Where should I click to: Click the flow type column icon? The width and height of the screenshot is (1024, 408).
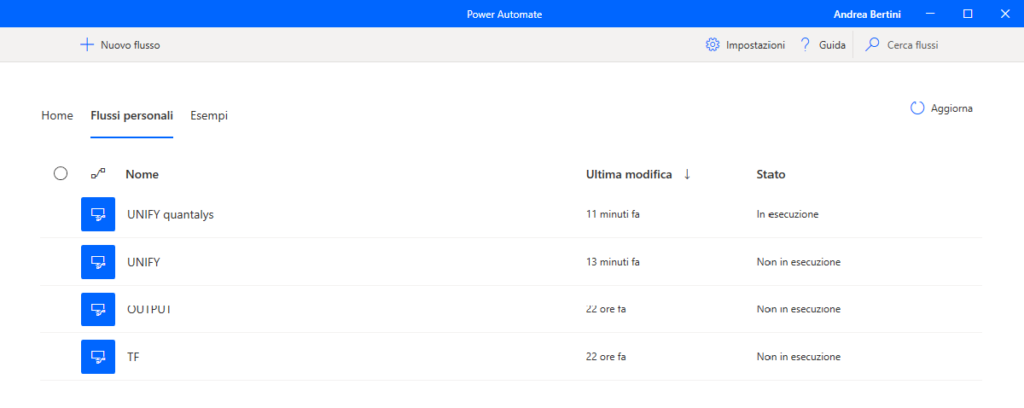pyautogui.click(x=98, y=174)
